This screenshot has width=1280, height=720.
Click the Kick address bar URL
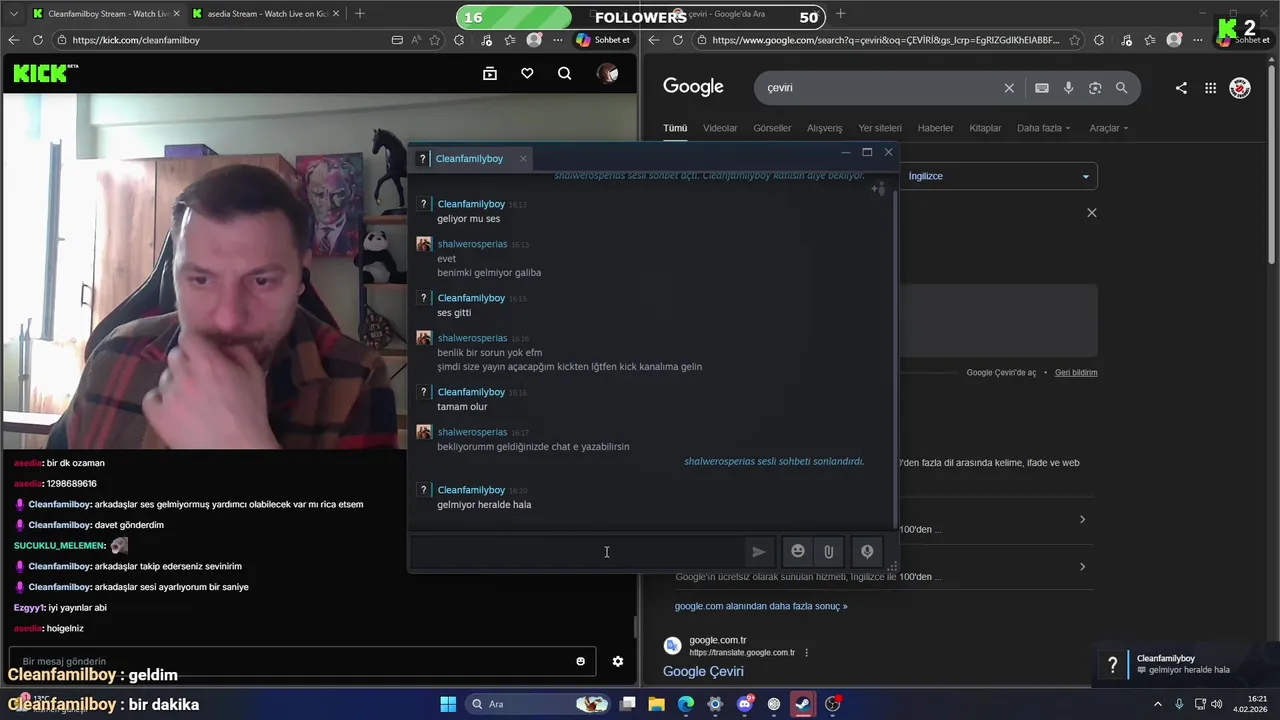(136, 40)
